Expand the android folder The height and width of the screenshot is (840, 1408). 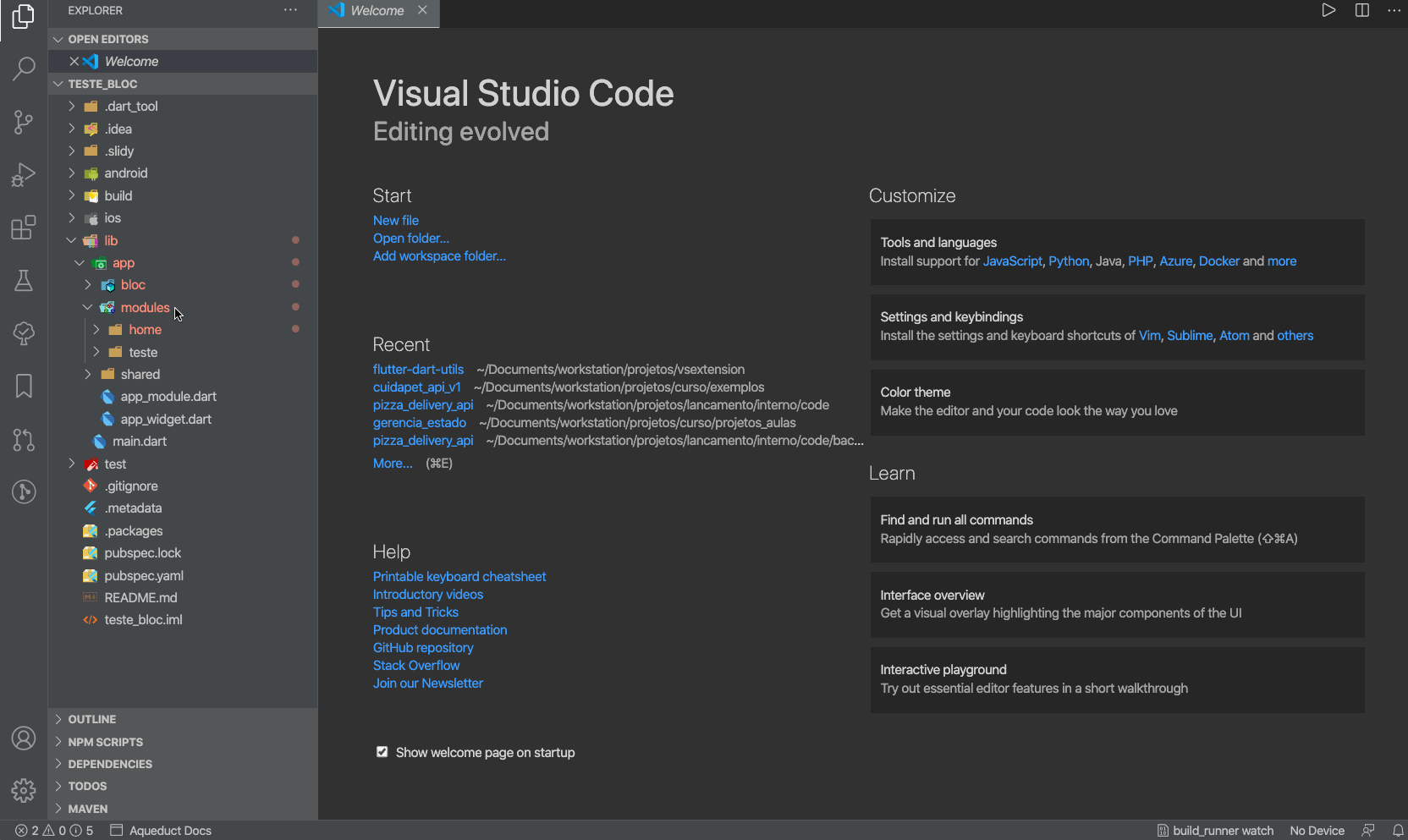pos(125,173)
